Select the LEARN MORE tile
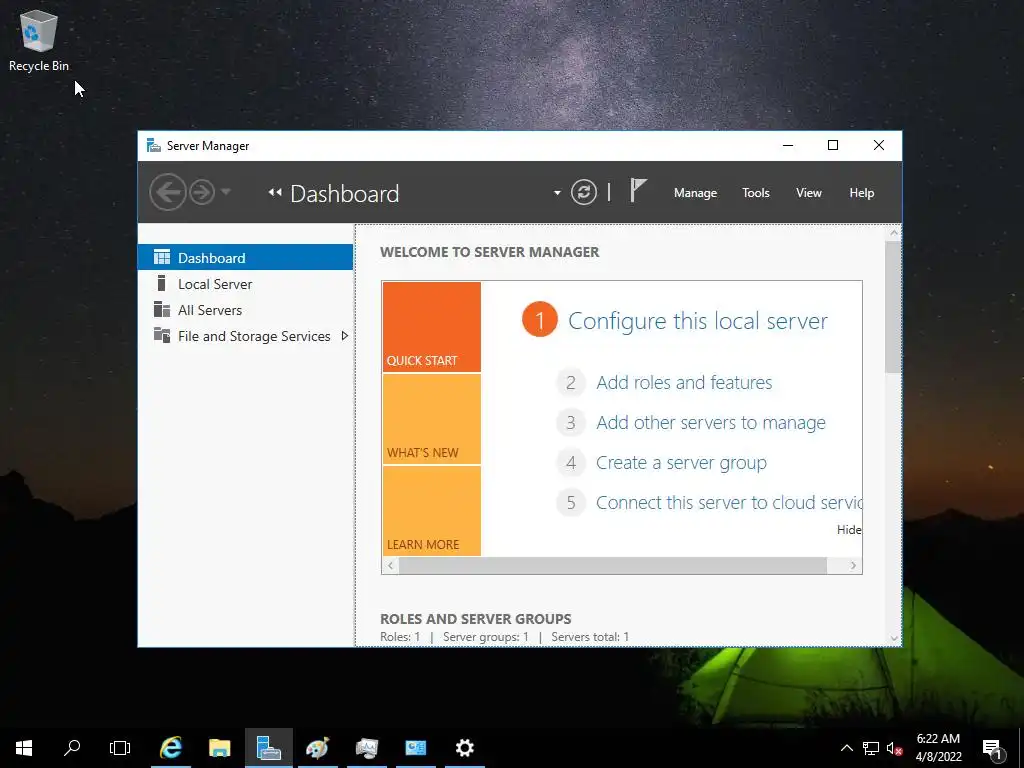The height and width of the screenshot is (768, 1024). pos(432,511)
